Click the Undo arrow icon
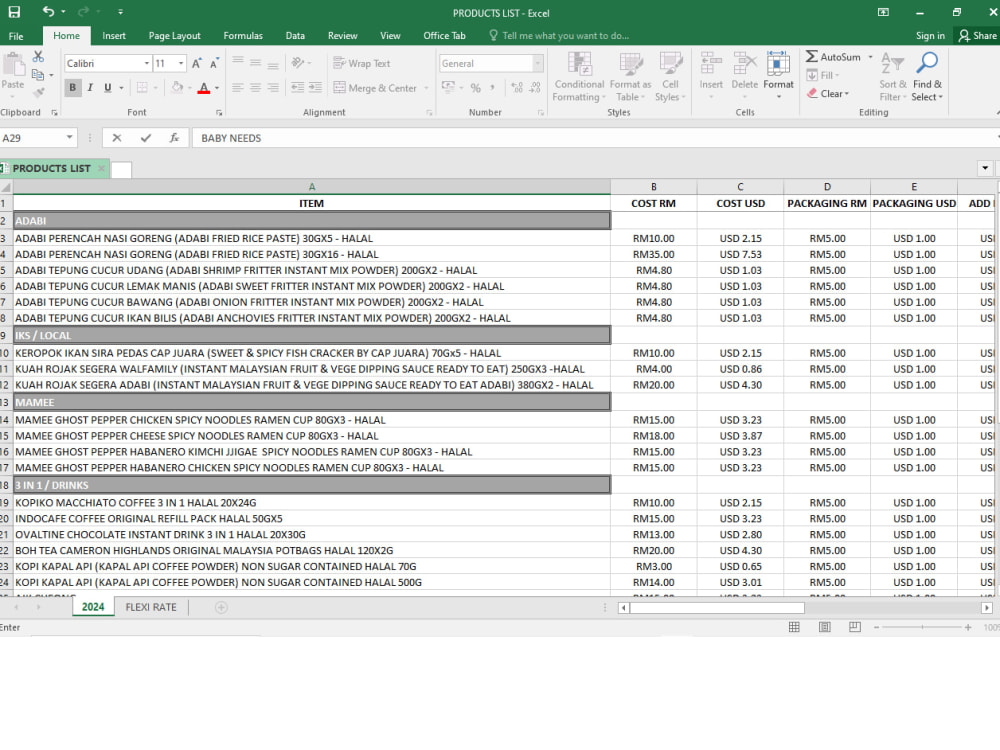 (x=48, y=11)
